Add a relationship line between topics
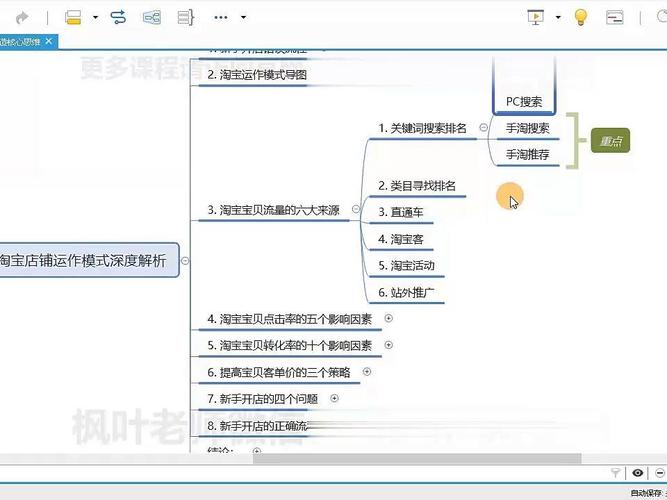Screen dimensions: 667x500 click(x=118, y=17)
